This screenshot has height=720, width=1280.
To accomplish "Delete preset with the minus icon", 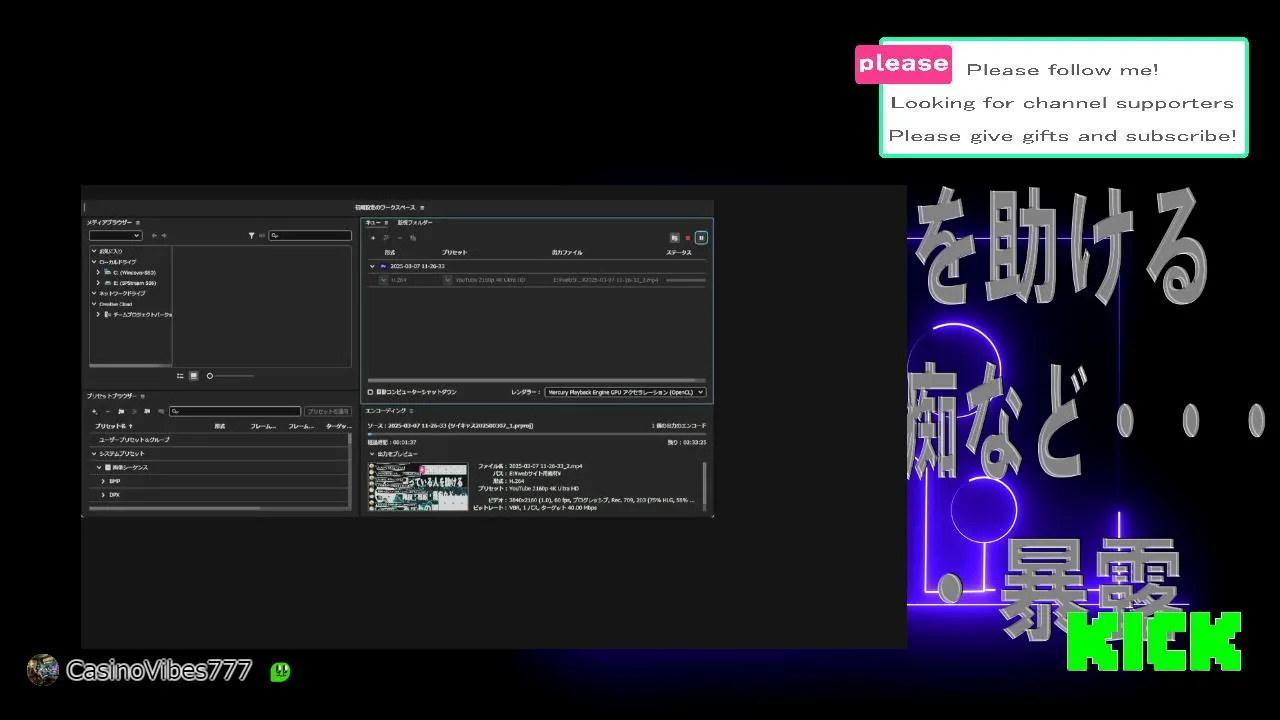I will tap(108, 411).
